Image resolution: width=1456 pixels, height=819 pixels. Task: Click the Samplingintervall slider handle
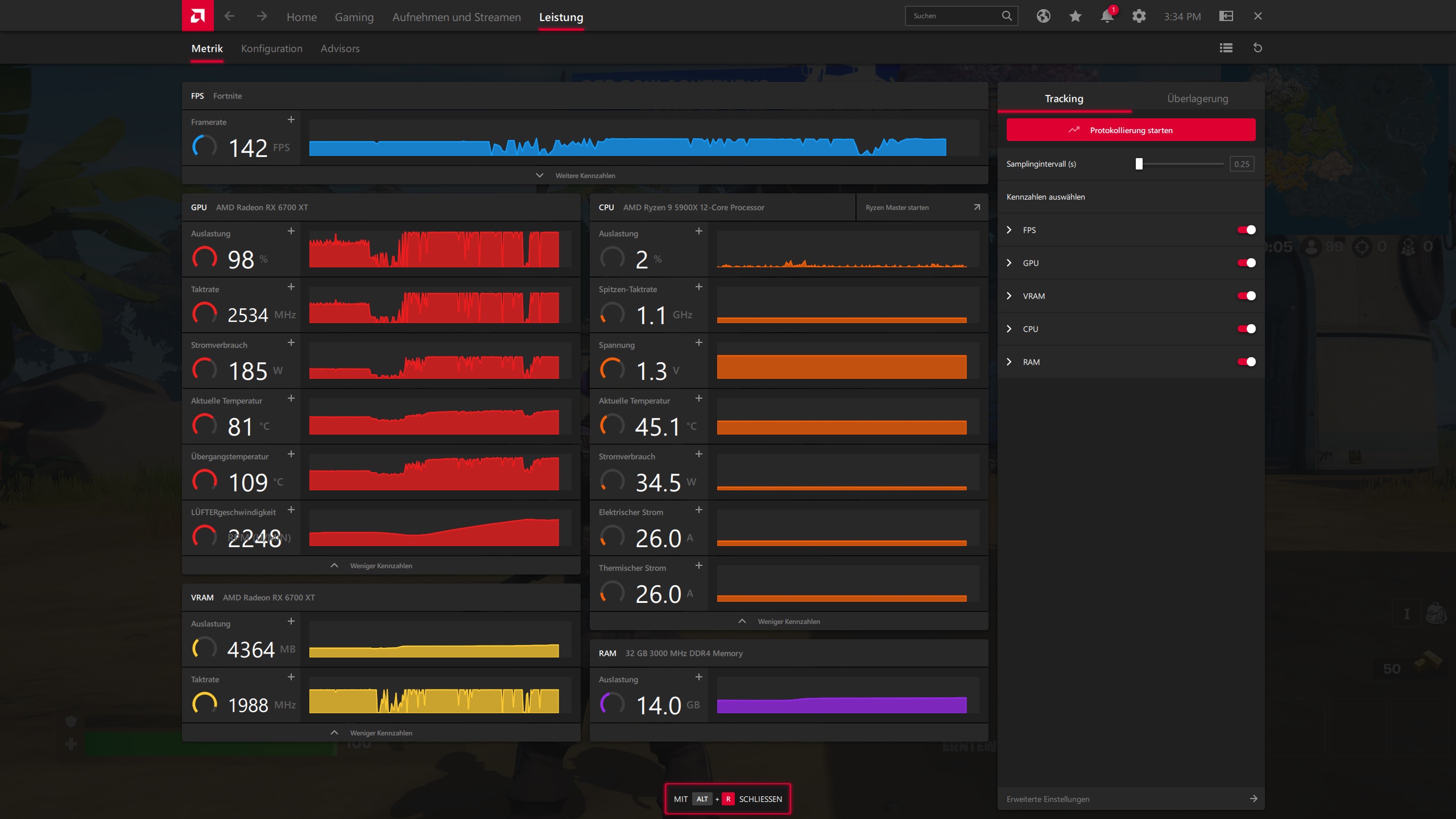pyautogui.click(x=1139, y=164)
